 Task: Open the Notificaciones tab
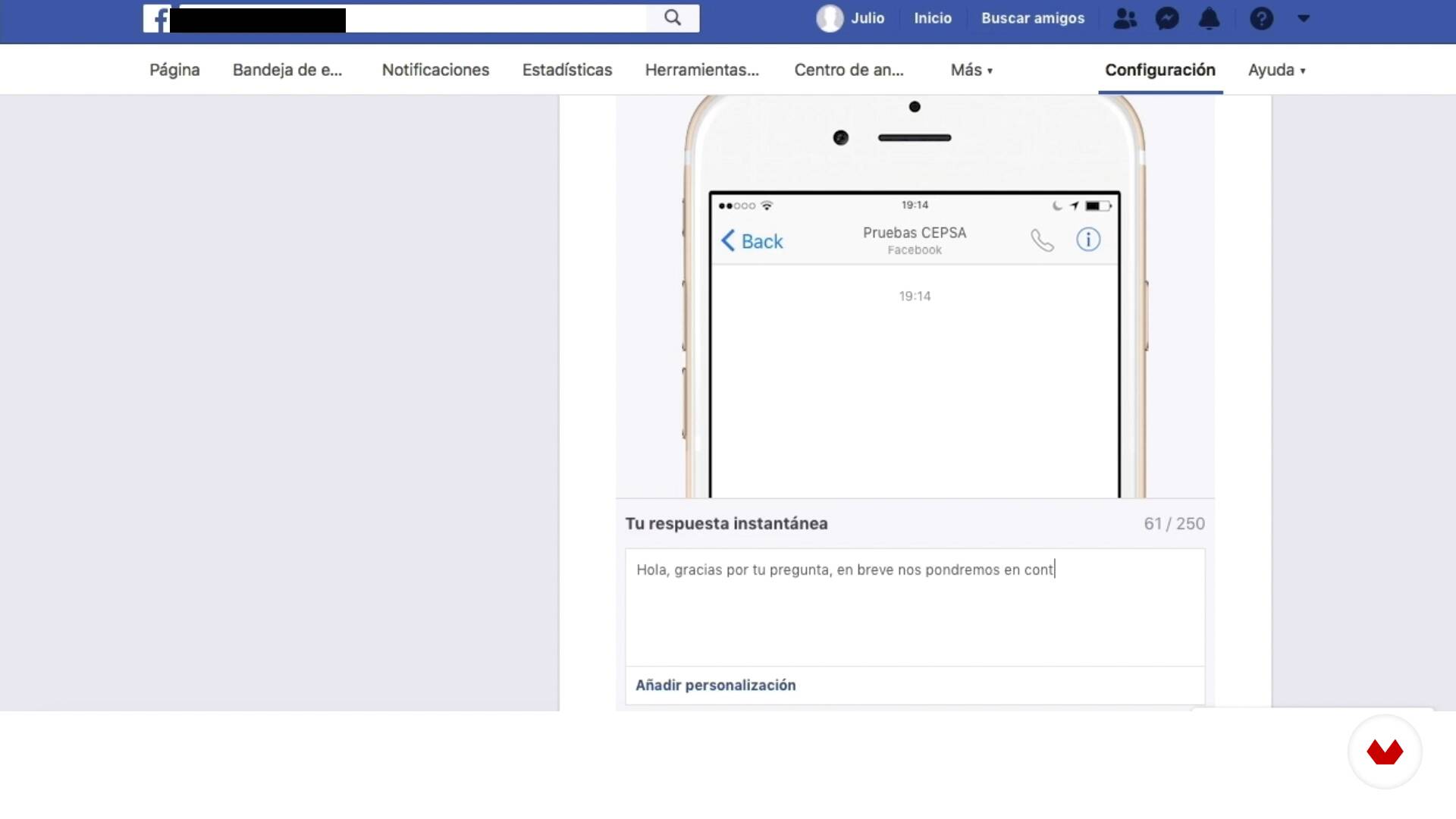point(435,70)
